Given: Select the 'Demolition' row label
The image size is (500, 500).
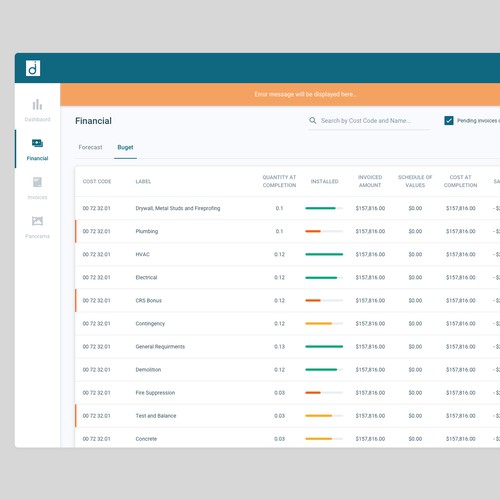Looking at the screenshot, I should click(148, 370).
